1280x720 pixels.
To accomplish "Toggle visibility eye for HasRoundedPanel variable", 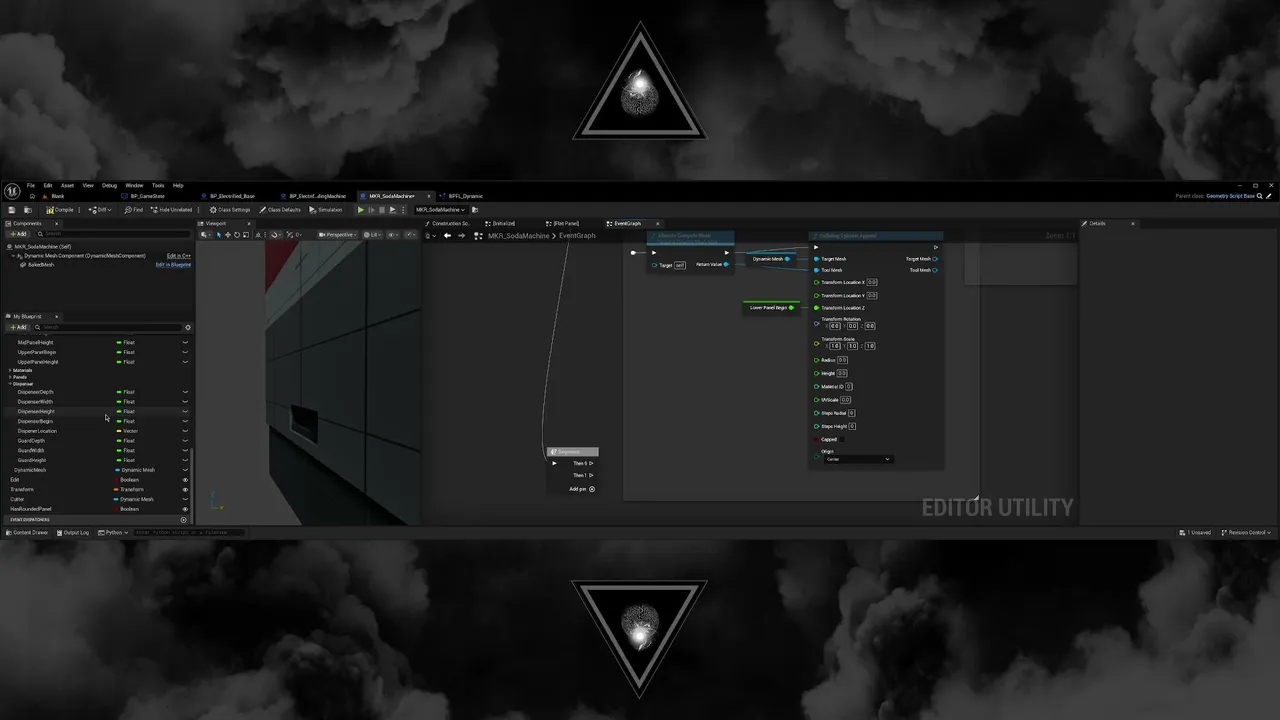I will point(185,509).
